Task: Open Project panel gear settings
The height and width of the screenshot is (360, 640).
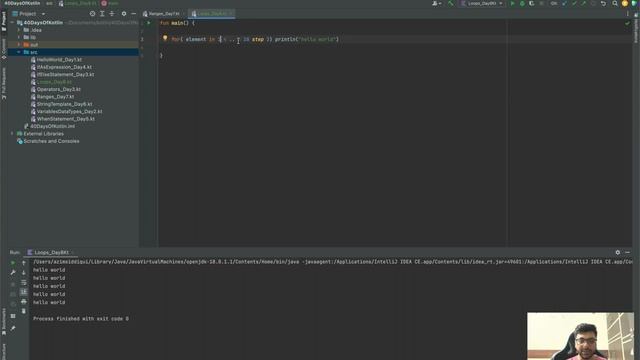Action: click(124, 13)
